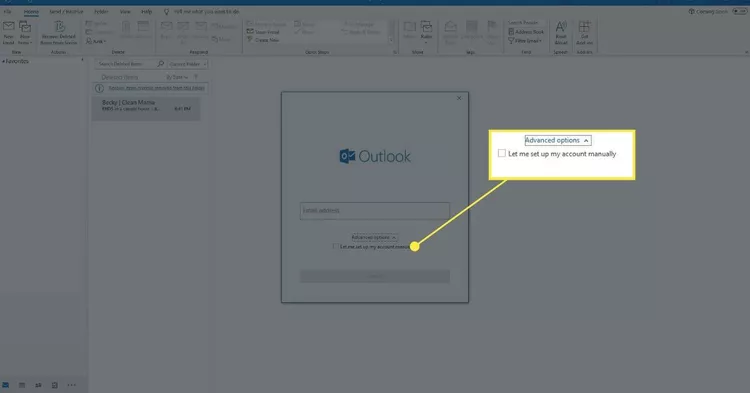Select the Create New quick step
Viewport: 750px width, 393px height.
point(263,40)
